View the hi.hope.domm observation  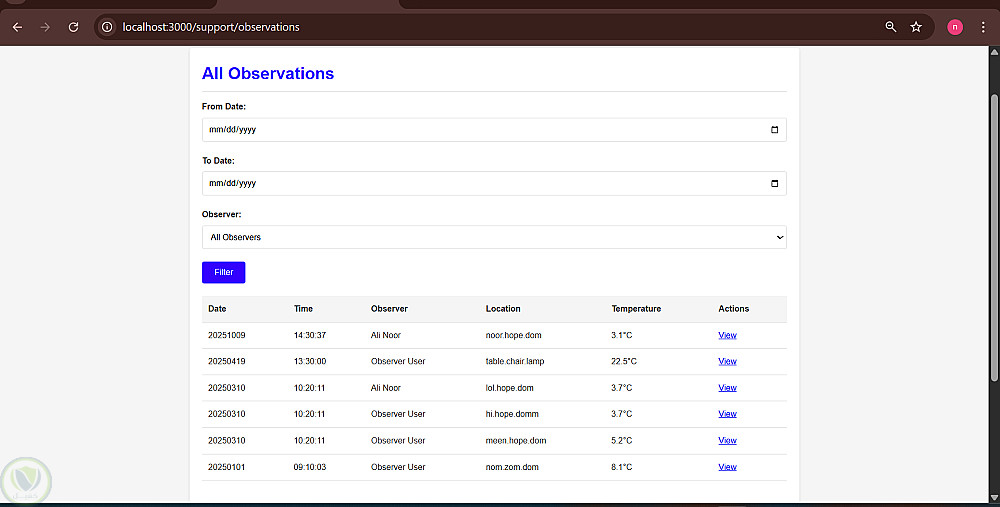pos(727,414)
